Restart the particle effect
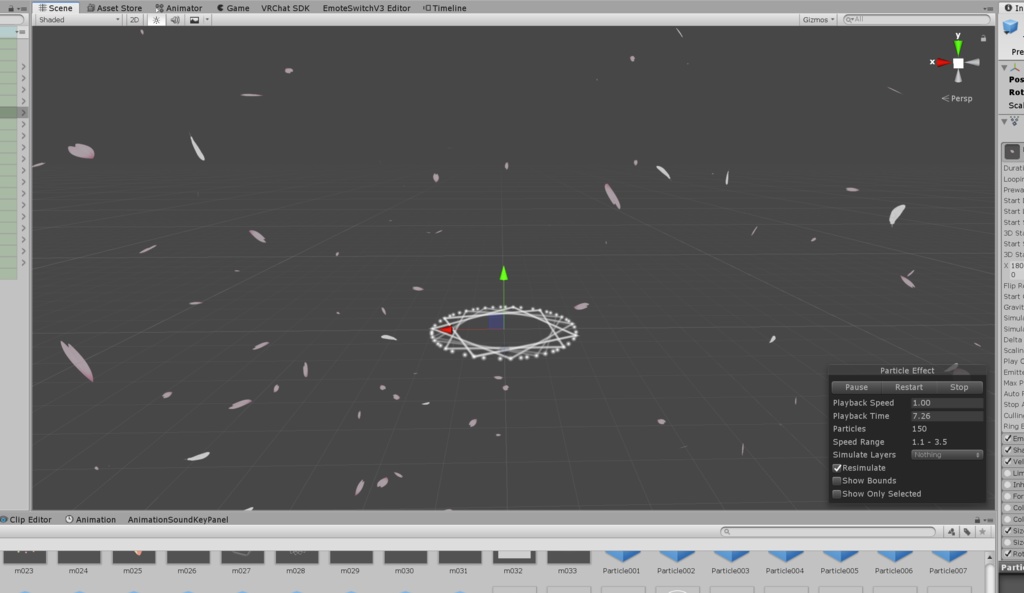 [908, 387]
